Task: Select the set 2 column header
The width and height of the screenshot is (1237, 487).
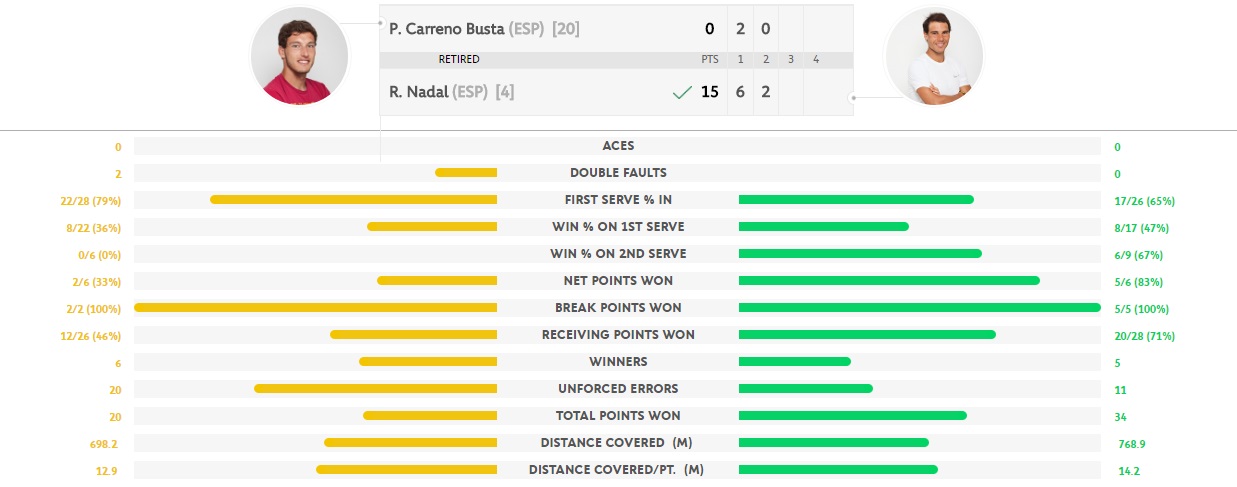Action: coord(766,60)
